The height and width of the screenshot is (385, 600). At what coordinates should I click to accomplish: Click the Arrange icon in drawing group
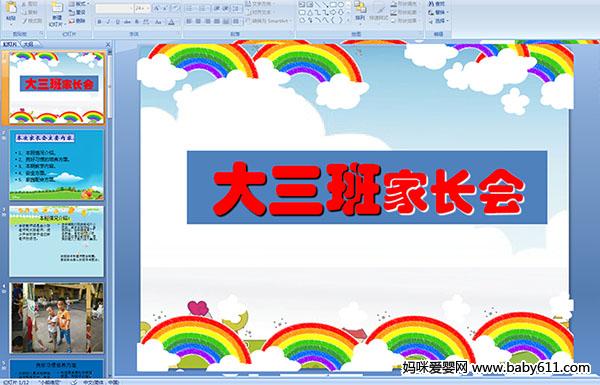click(x=359, y=11)
